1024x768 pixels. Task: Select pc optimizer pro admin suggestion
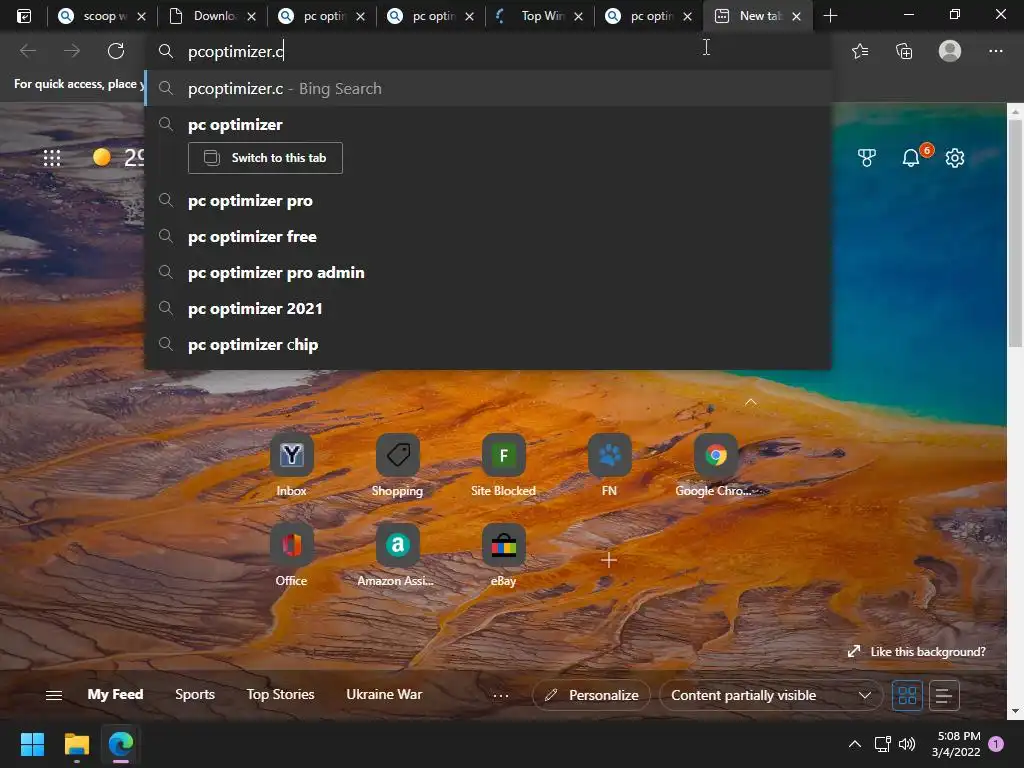click(488, 272)
